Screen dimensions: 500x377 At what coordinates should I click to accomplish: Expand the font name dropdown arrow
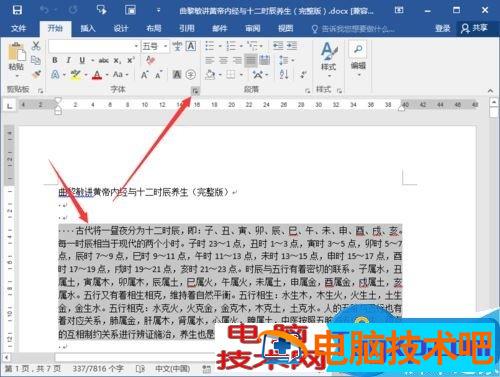pos(136,46)
